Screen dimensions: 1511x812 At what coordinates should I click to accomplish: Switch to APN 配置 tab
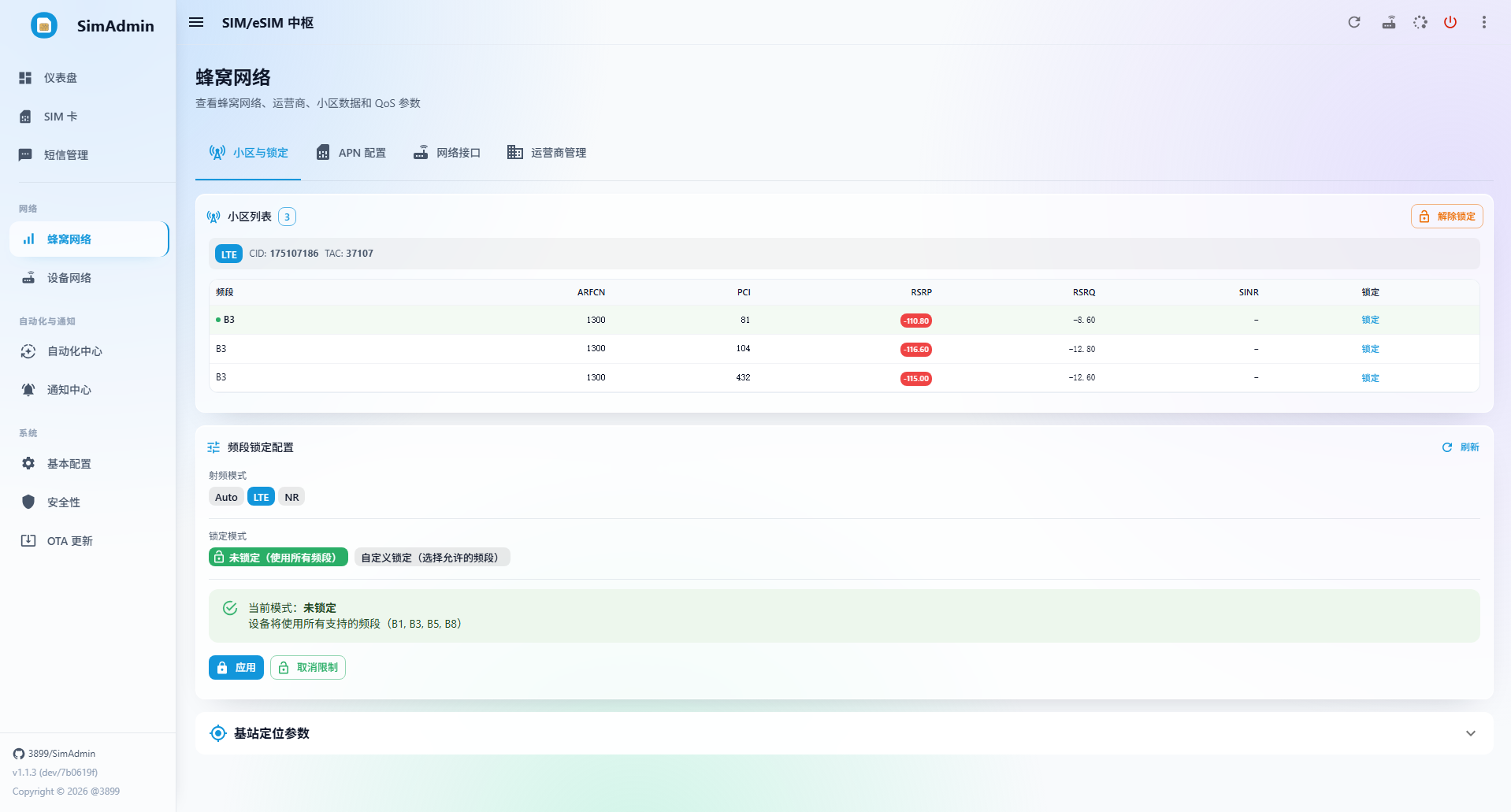click(351, 153)
